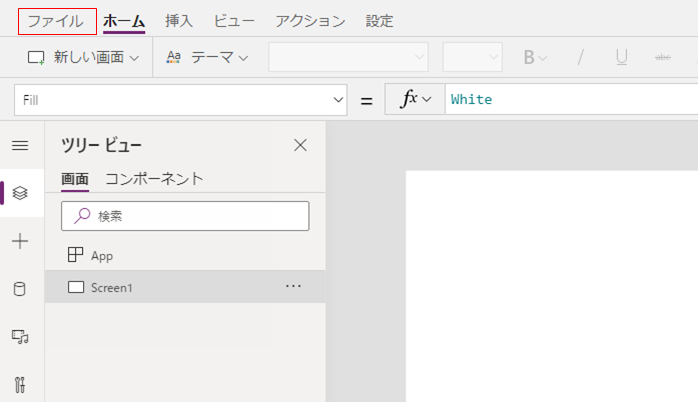698x402 pixels.
Task: Select the ホーム tab
Action: (x=124, y=21)
